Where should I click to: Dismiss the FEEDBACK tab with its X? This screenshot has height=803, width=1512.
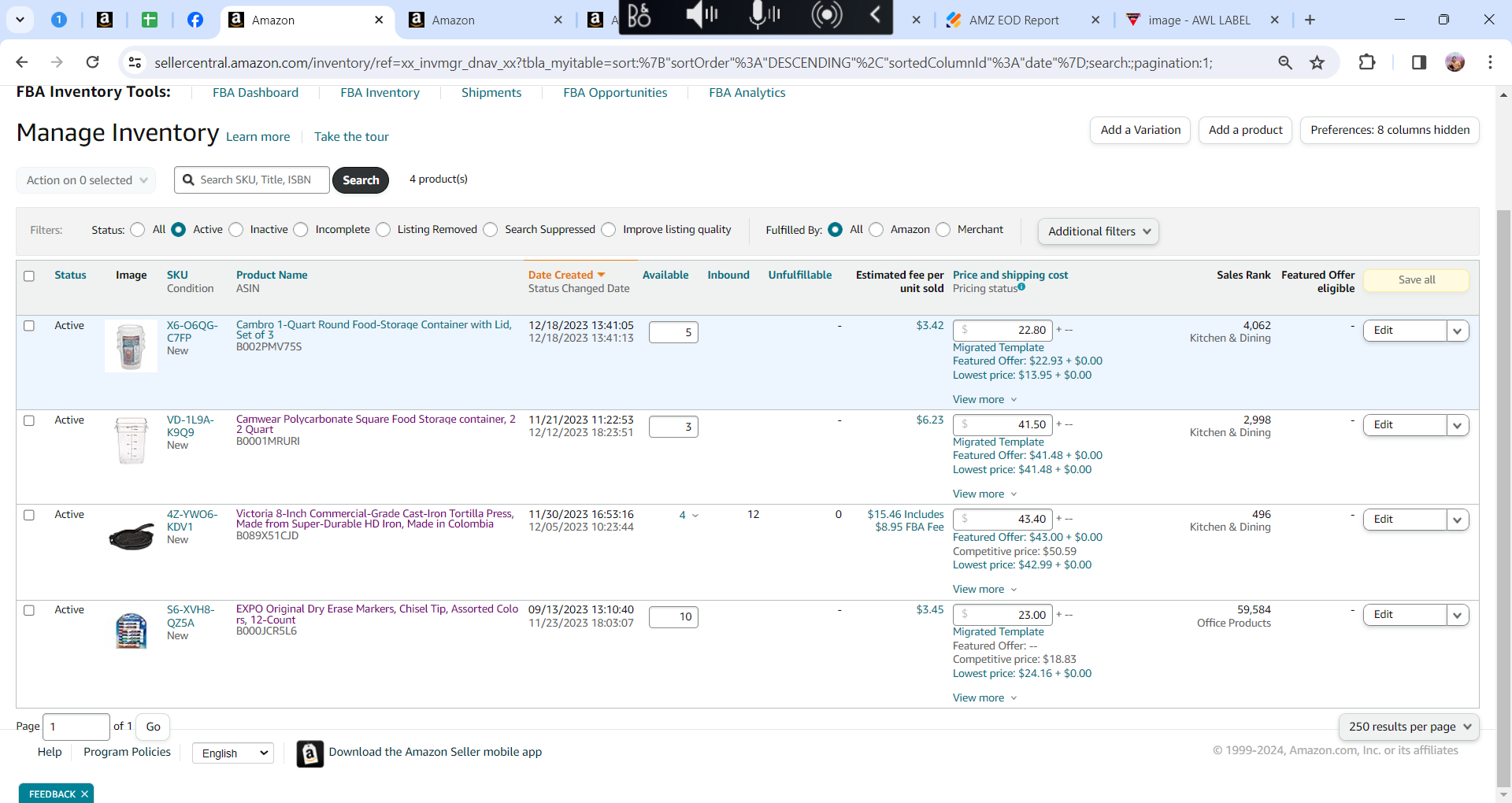click(x=84, y=794)
